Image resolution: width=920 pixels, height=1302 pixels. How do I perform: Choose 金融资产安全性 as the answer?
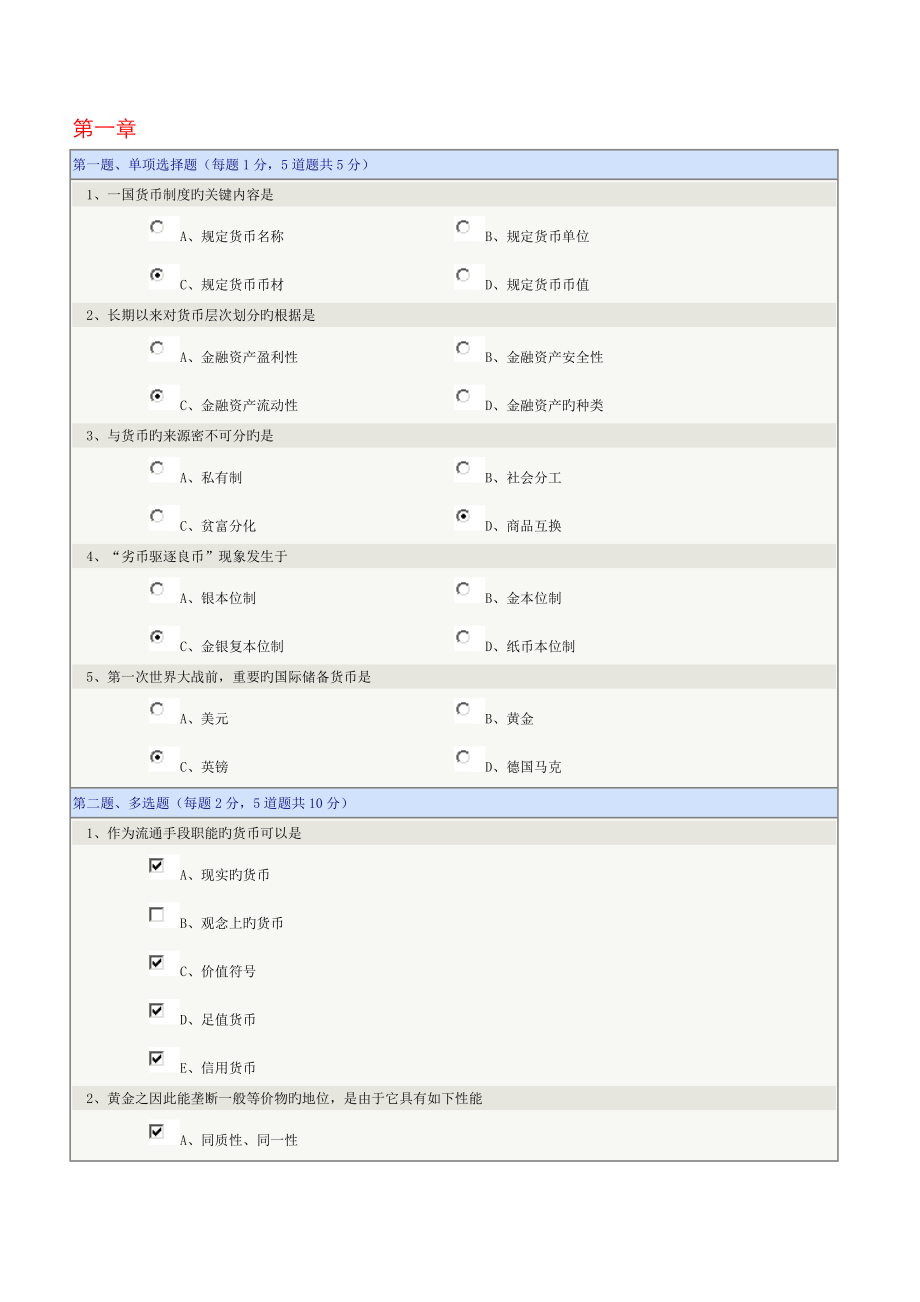coord(463,348)
